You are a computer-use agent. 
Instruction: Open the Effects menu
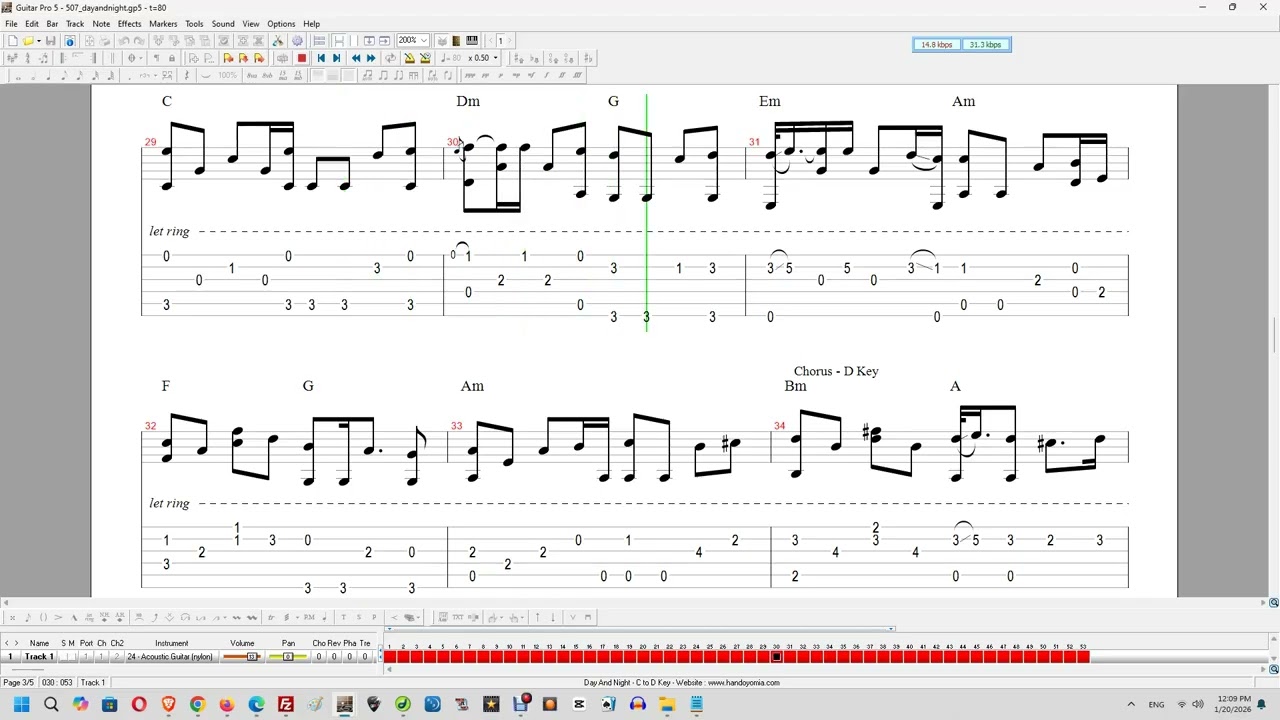pyautogui.click(x=129, y=24)
